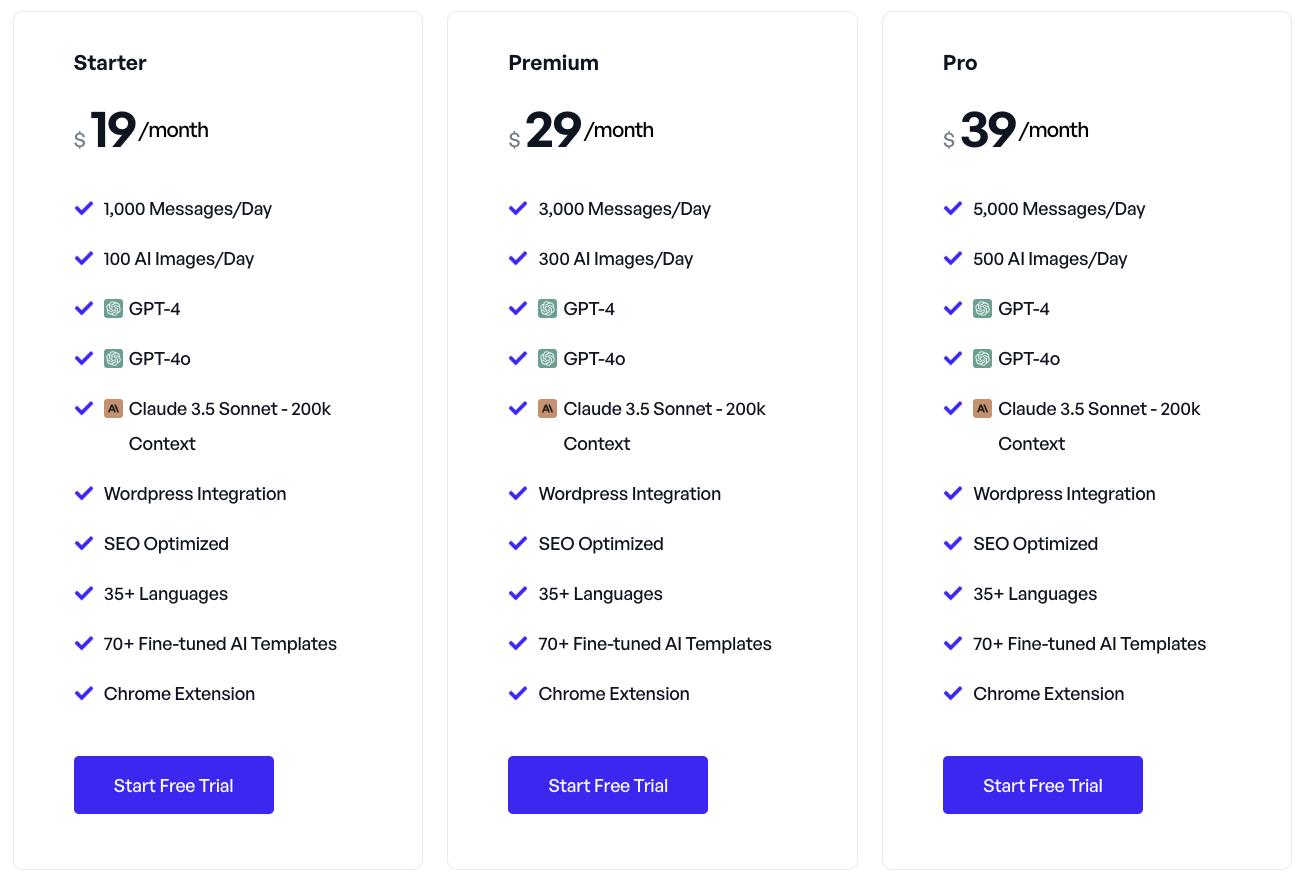Start Free Trial for Starter plan
This screenshot has width=1308, height=884.
pos(174,785)
